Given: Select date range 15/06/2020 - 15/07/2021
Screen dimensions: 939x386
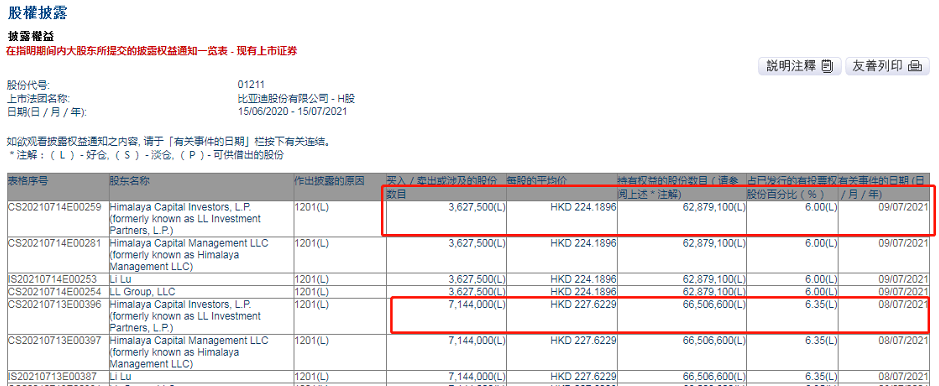Looking at the screenshot, I should 292,112.
